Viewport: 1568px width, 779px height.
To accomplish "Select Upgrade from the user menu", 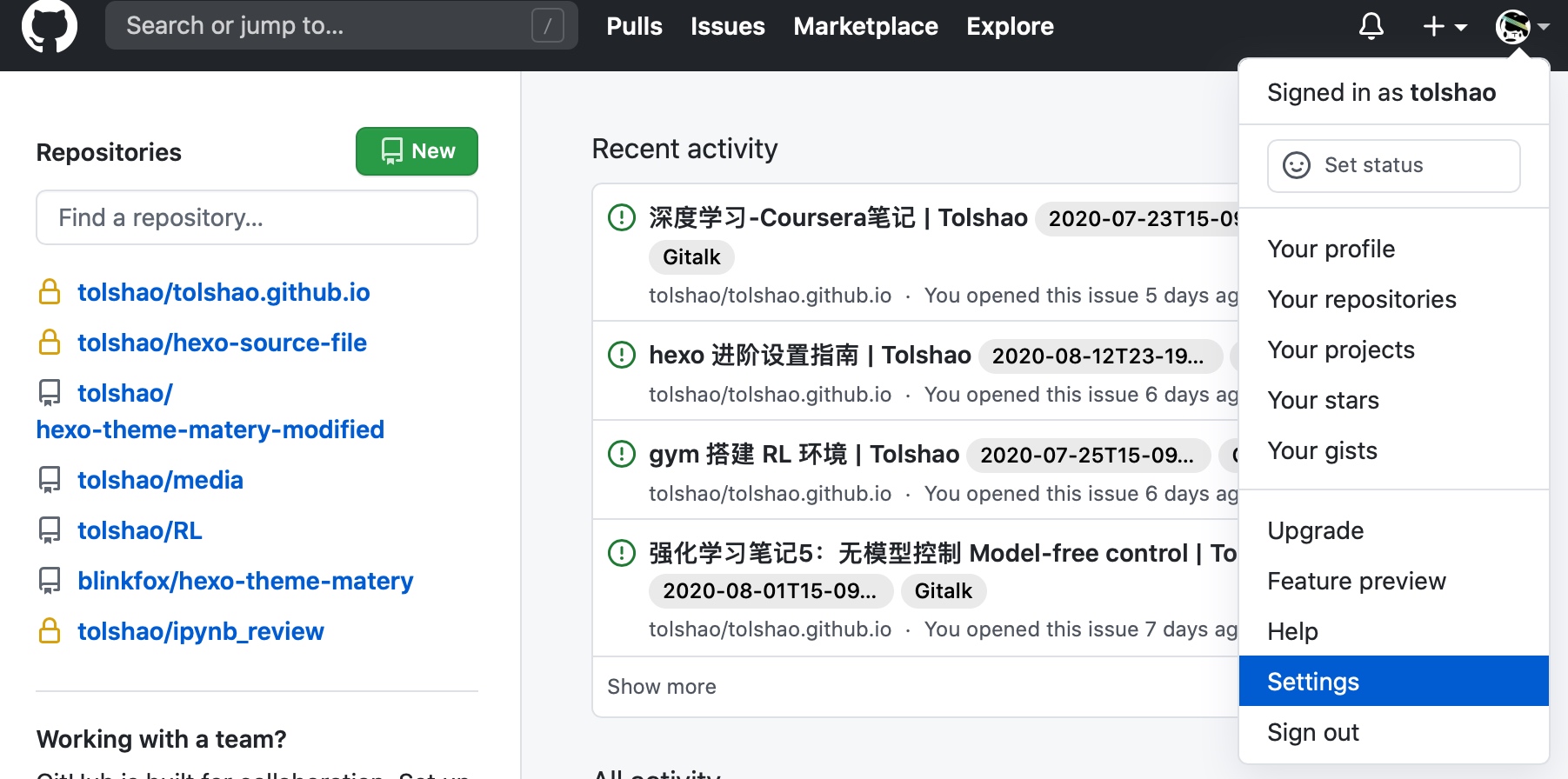I will [1393, 530].
